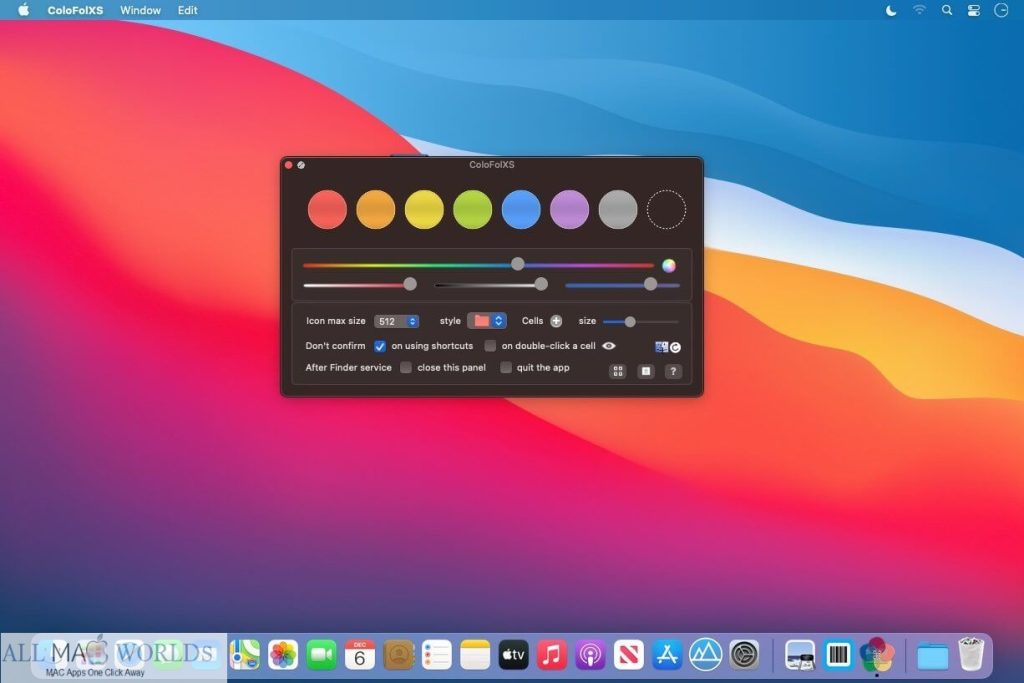Open the Icon max size 512 dropdown
Image resolution: width=1024 pixels, height=683 pixels.
point(397,321)
